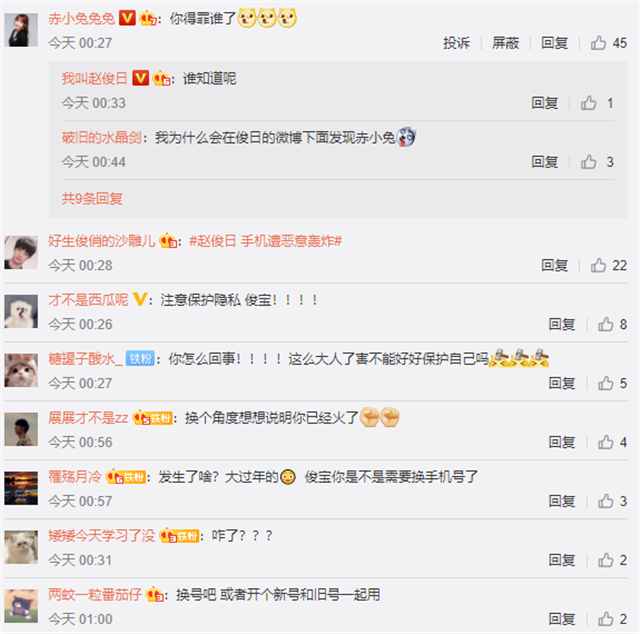
Task: Like 才不是西瓜呢's comment with 8 likes
Action: [606, 324]
